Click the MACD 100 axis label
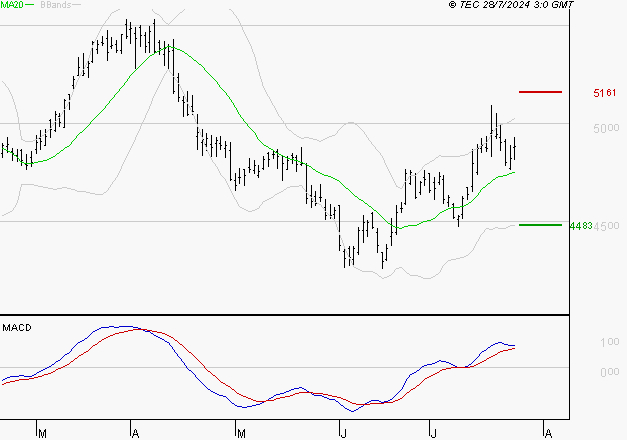The width and height of the screenshot is (627, 440). click(610, 342)
